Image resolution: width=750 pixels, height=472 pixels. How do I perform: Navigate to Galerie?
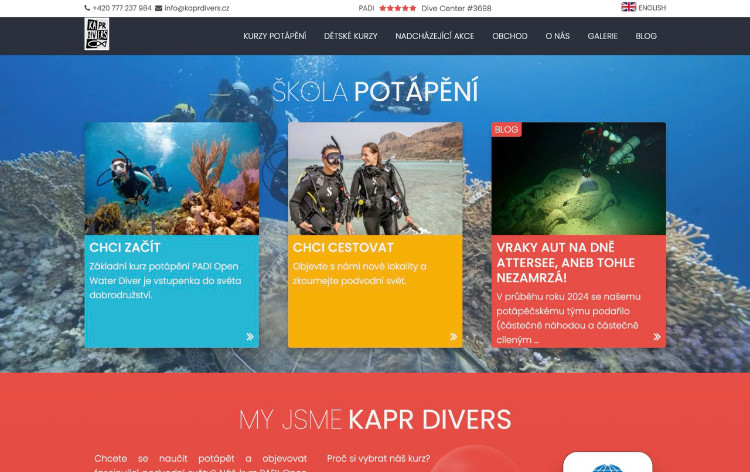602,36
